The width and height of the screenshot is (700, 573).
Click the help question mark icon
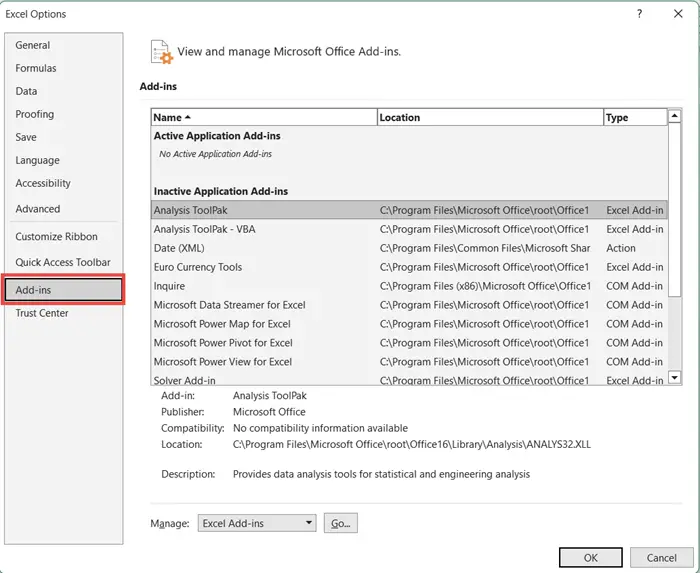click(x=639, y=14)
